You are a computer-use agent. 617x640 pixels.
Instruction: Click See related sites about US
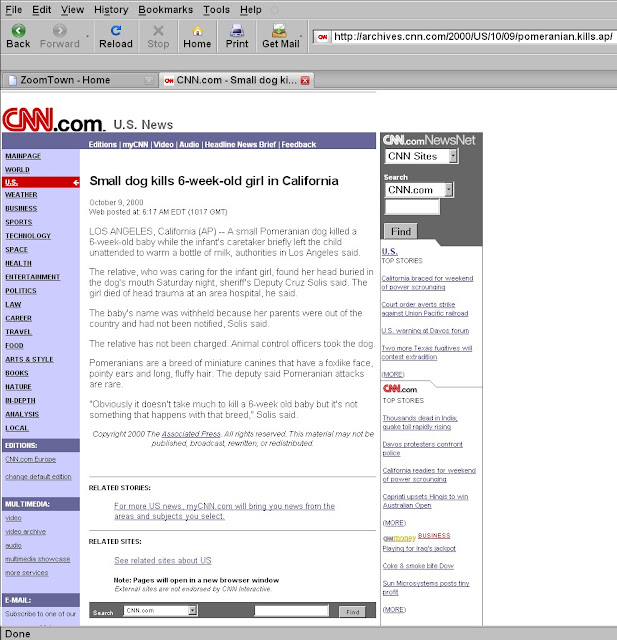click(x=163, y=560)
